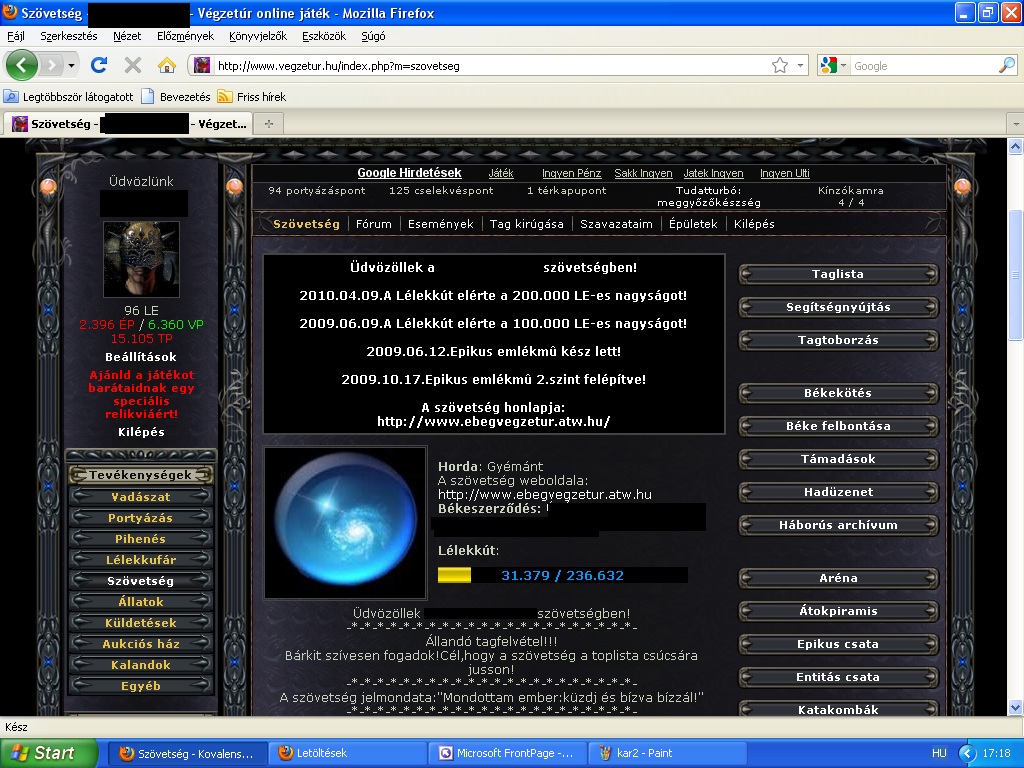Click the Google search input field

[x=920, y=65]
